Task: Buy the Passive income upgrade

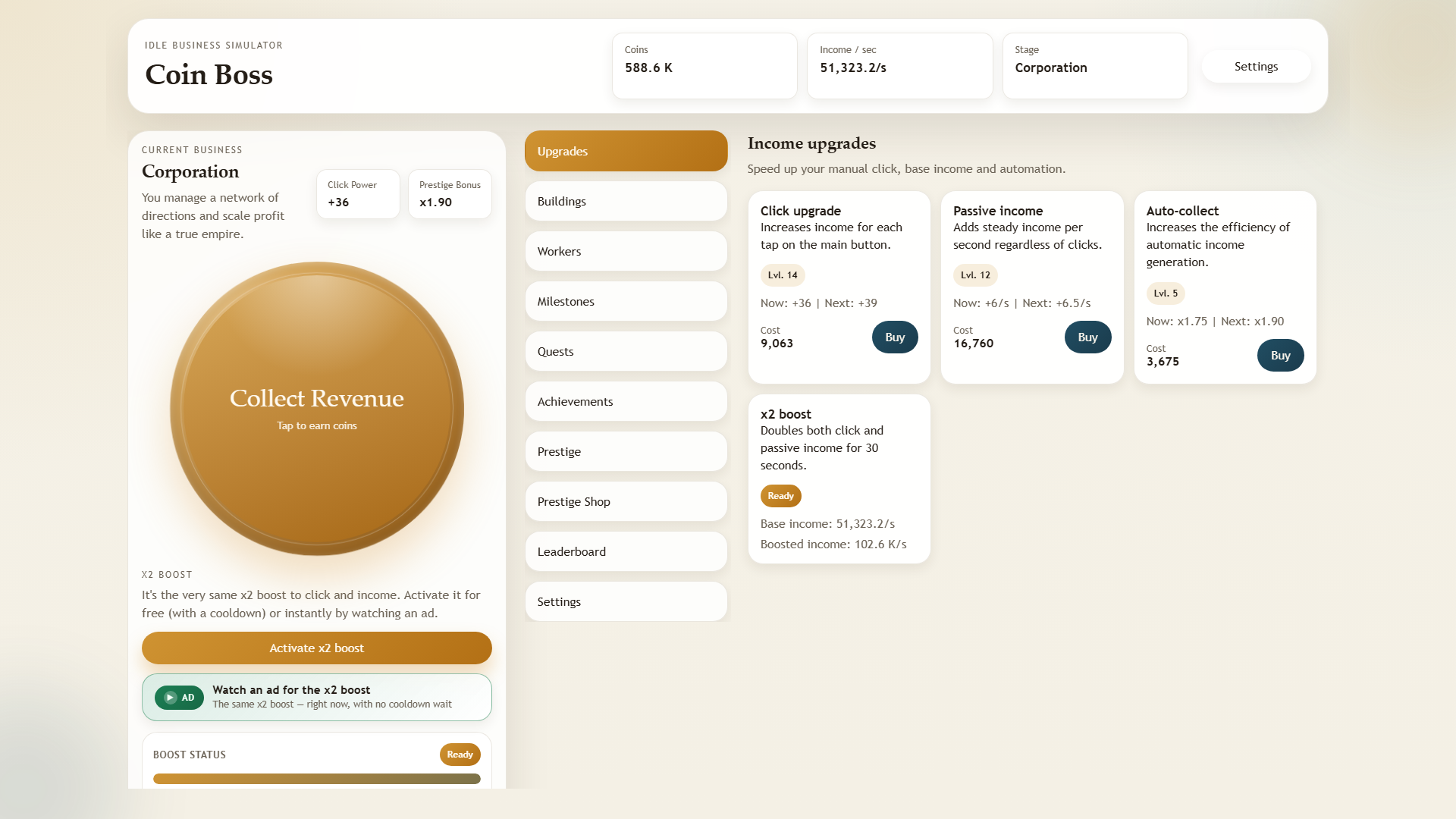Action: click(1087, 337)
